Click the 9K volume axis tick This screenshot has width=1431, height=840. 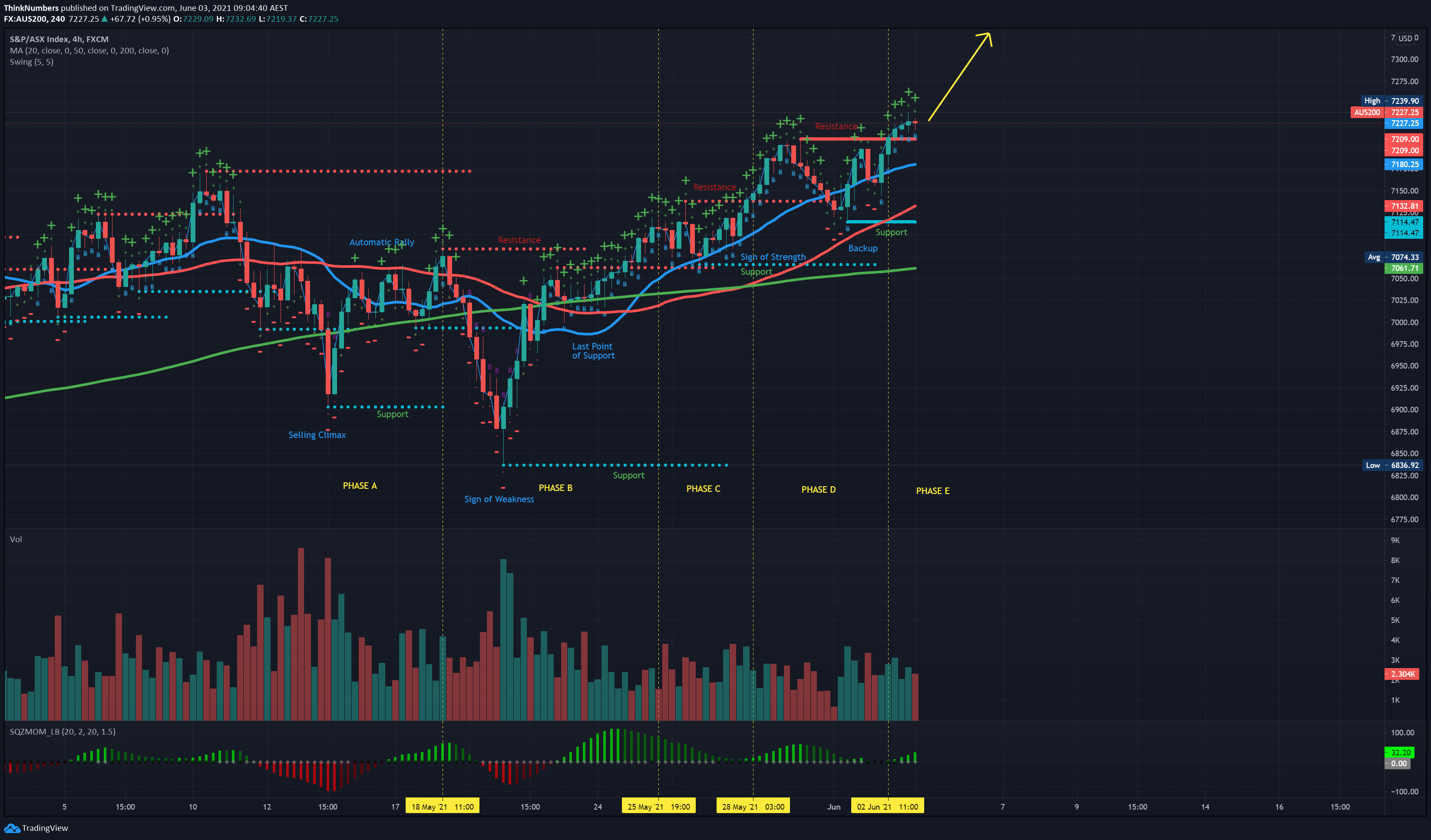1395,540
